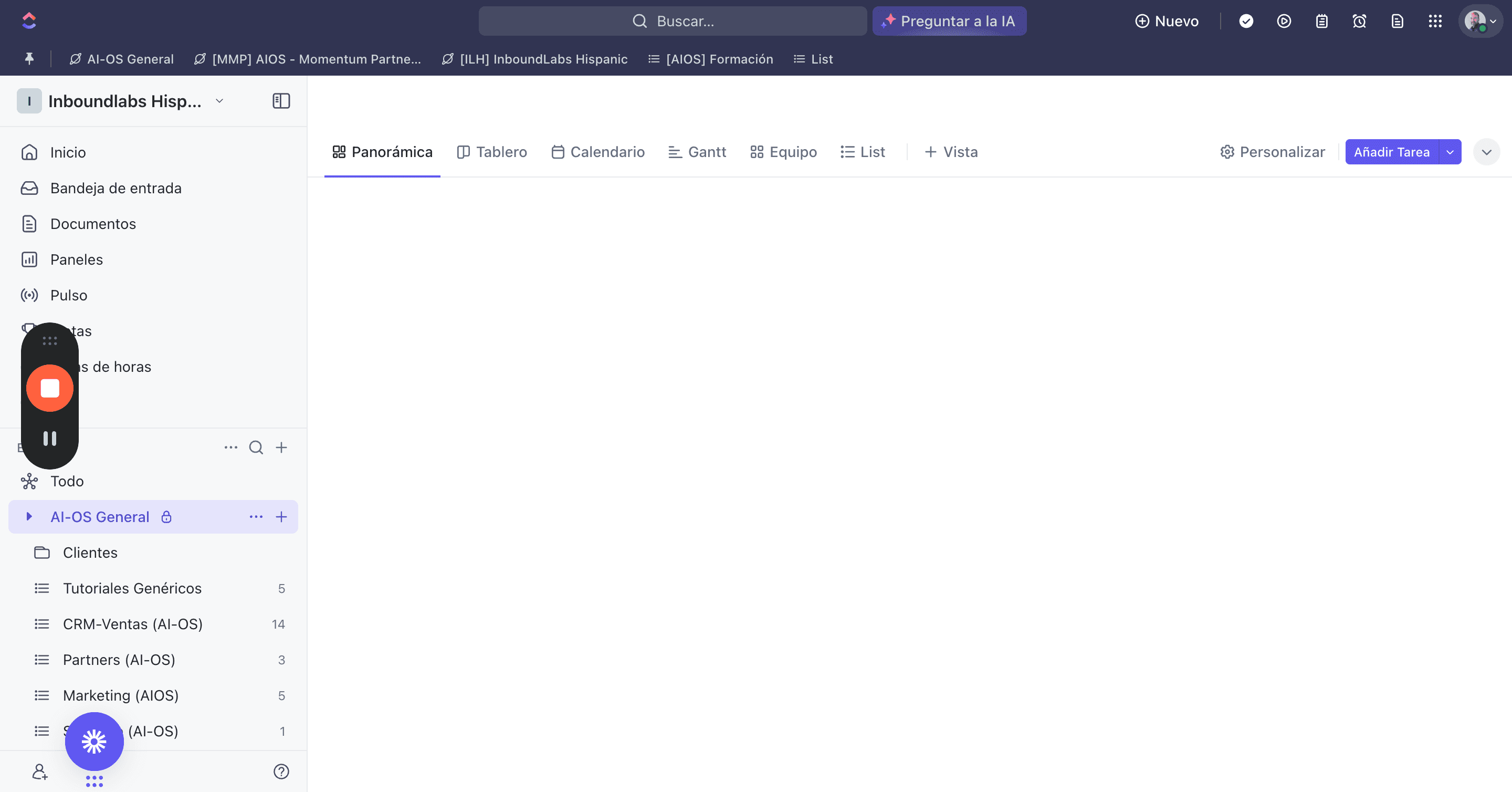The height and width of the screenshot is (792, 1512).
Task: Open AI-OS General more options ellipsis
Action: pos(256,517)
